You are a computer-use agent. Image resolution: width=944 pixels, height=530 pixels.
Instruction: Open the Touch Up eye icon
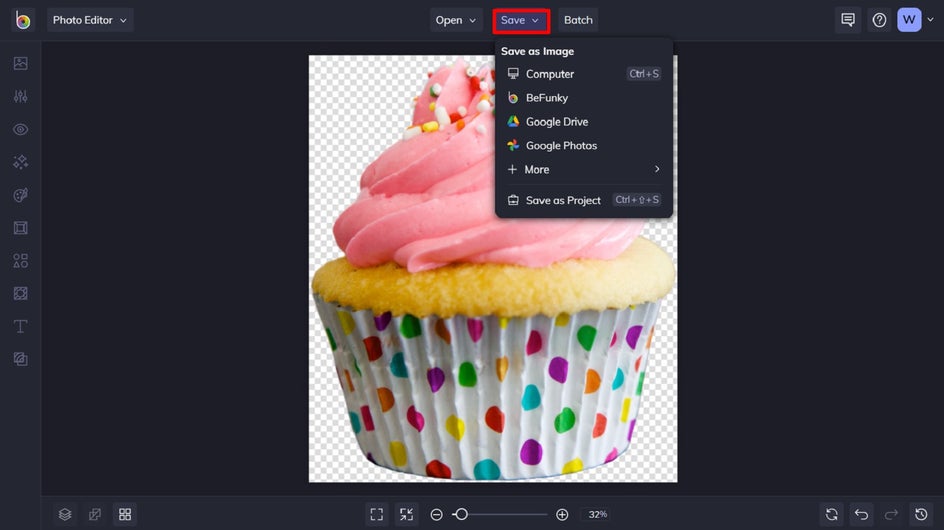pos(20,129)
